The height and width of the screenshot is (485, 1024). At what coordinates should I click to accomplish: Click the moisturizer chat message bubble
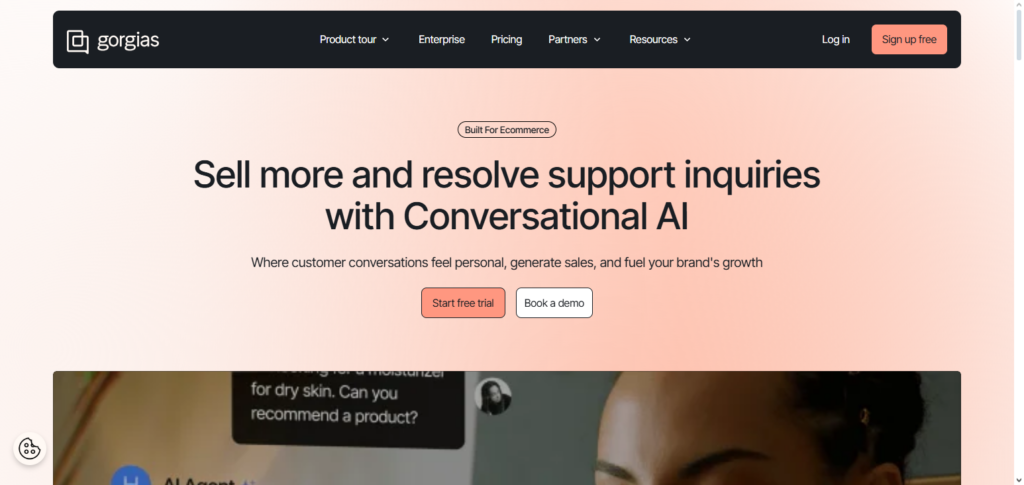click(x=348, y=409)
